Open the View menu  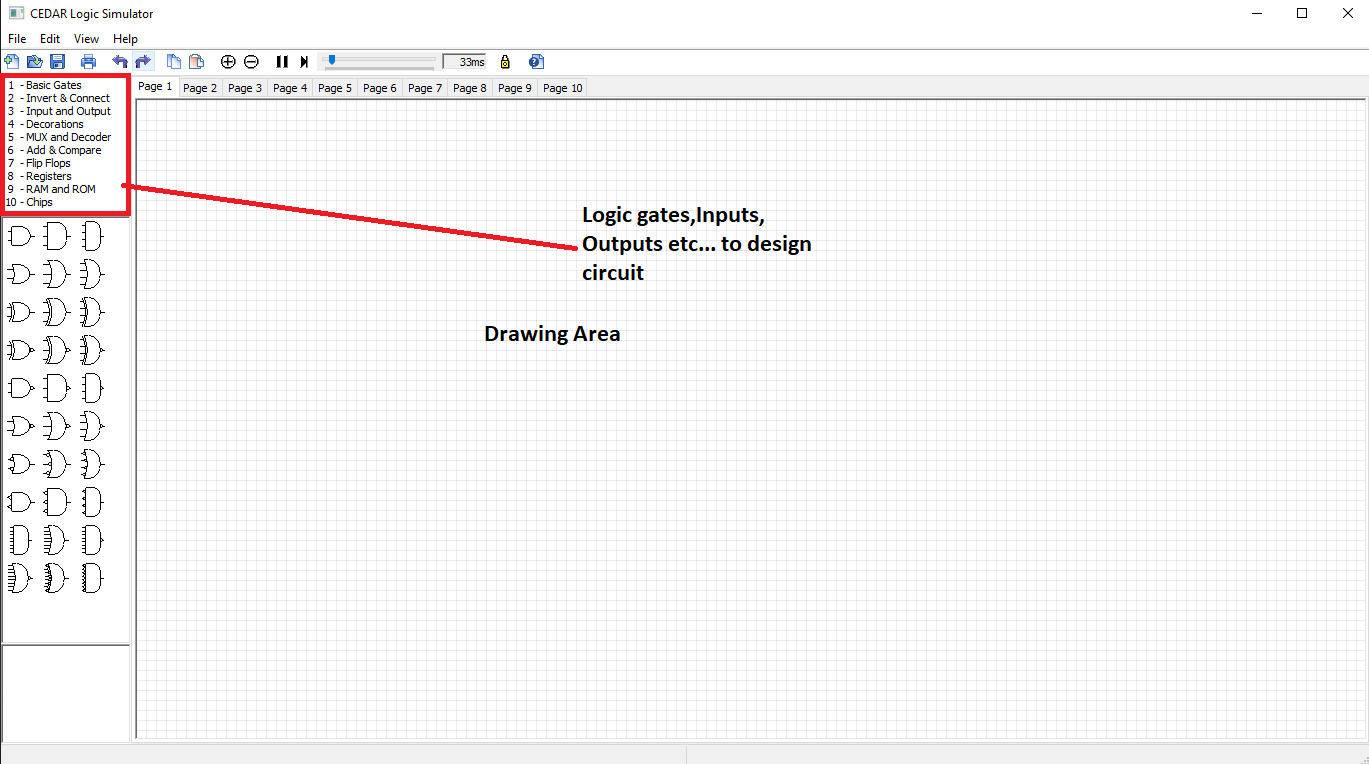86,38
